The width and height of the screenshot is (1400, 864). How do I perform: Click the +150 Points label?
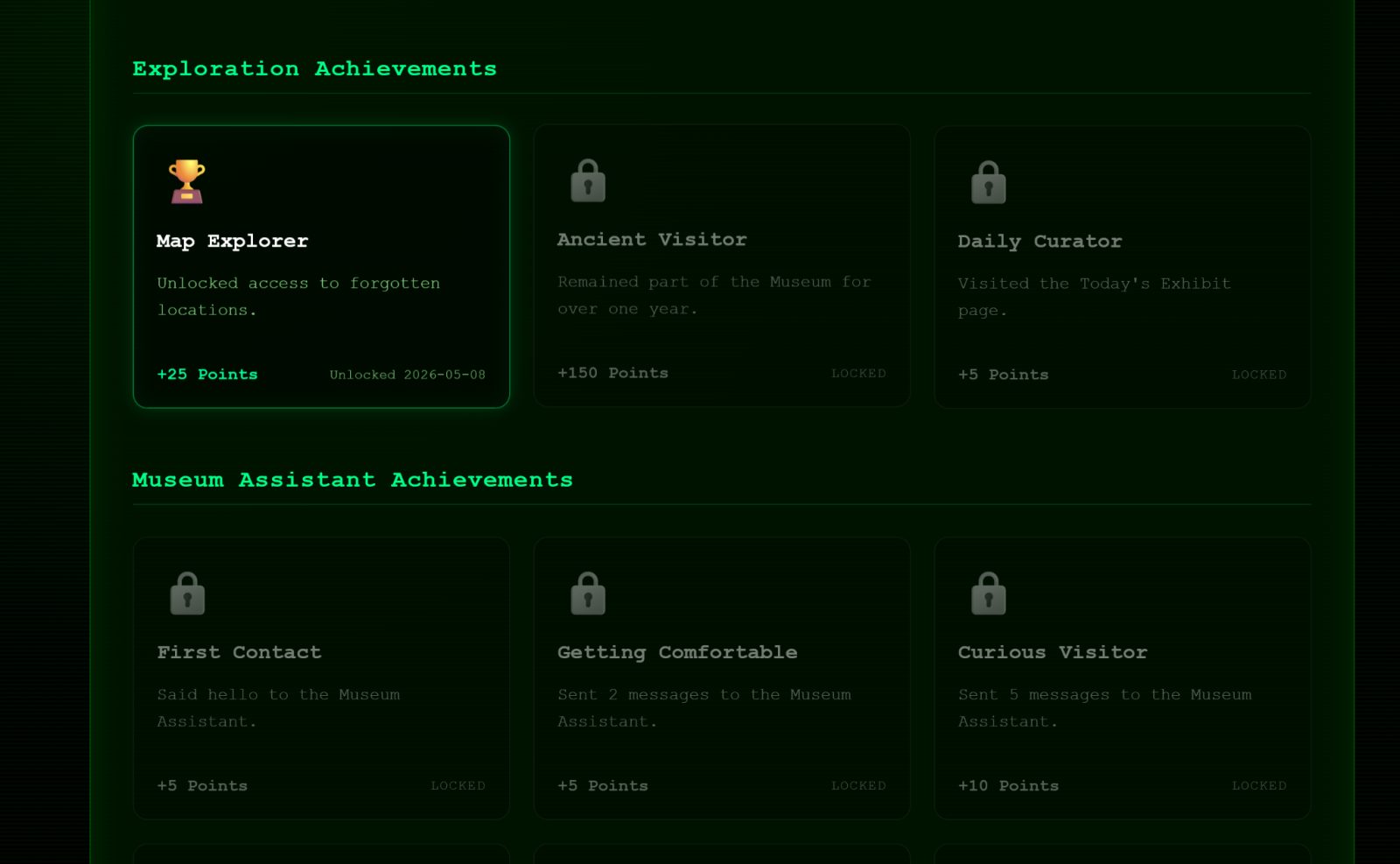(x=612, y=373)
